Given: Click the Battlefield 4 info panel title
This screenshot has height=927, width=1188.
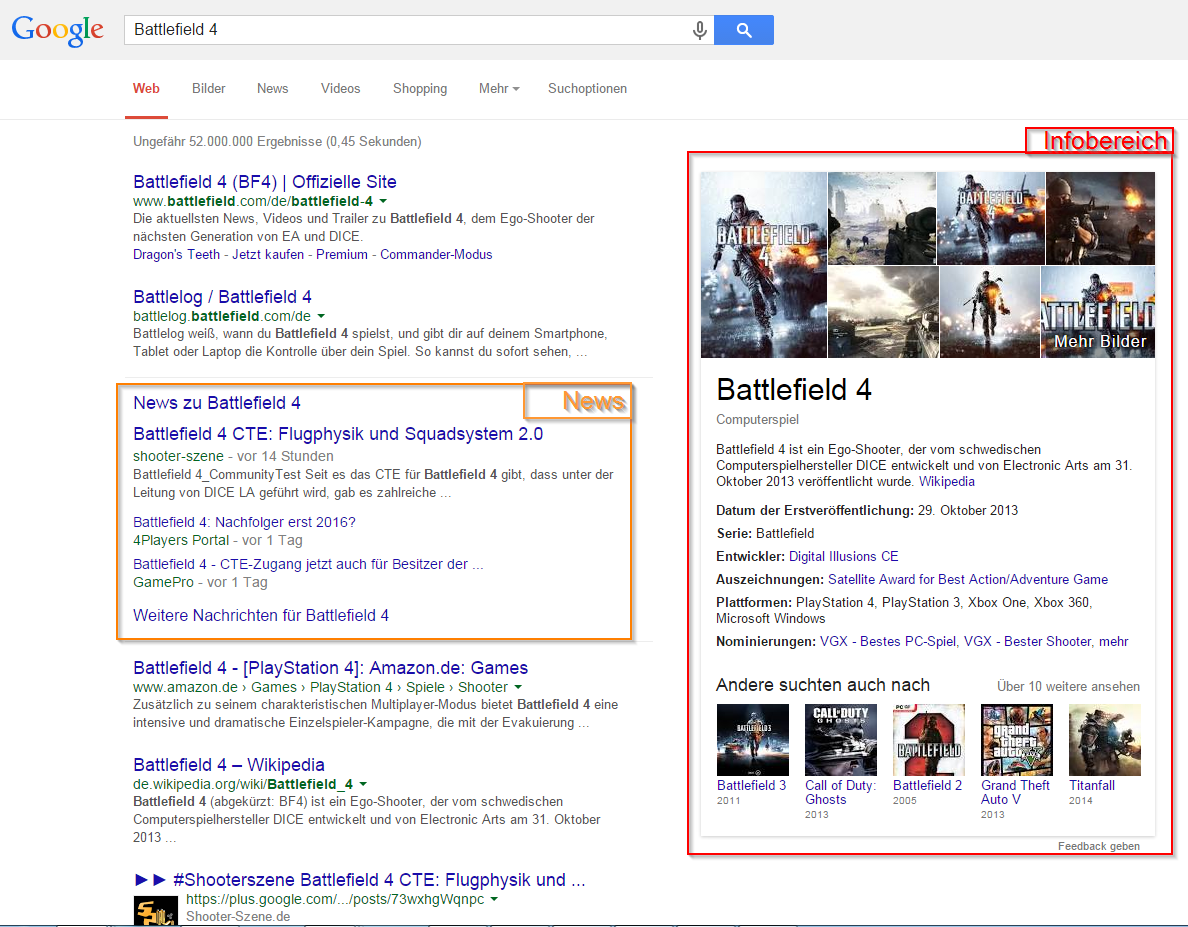Looking at the screenshot, I should click(794, 390).
